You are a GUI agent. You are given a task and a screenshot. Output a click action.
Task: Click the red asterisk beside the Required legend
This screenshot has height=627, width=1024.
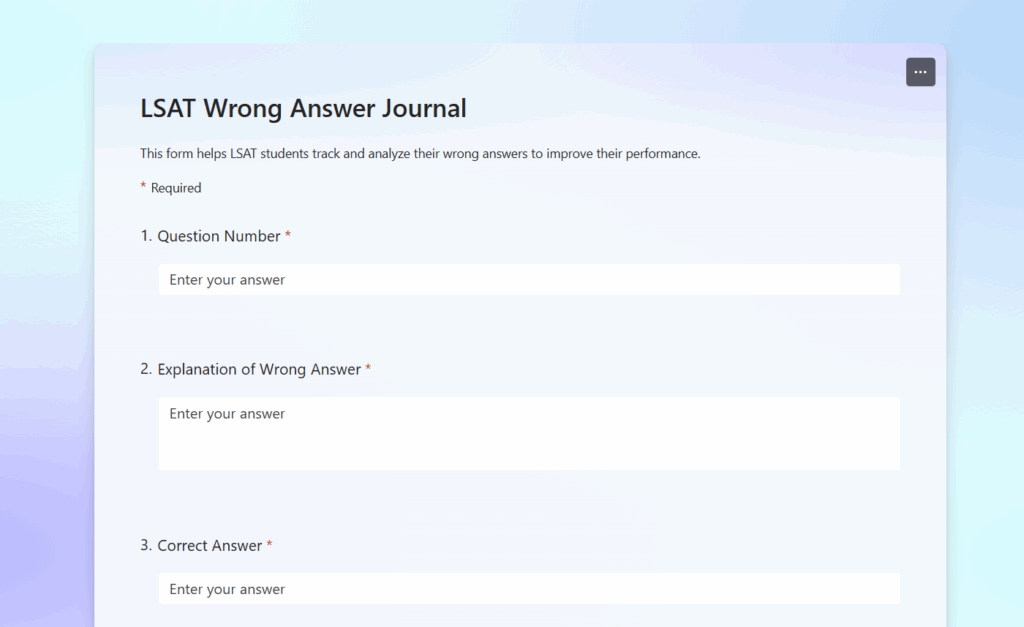click(x=143, y=186)
